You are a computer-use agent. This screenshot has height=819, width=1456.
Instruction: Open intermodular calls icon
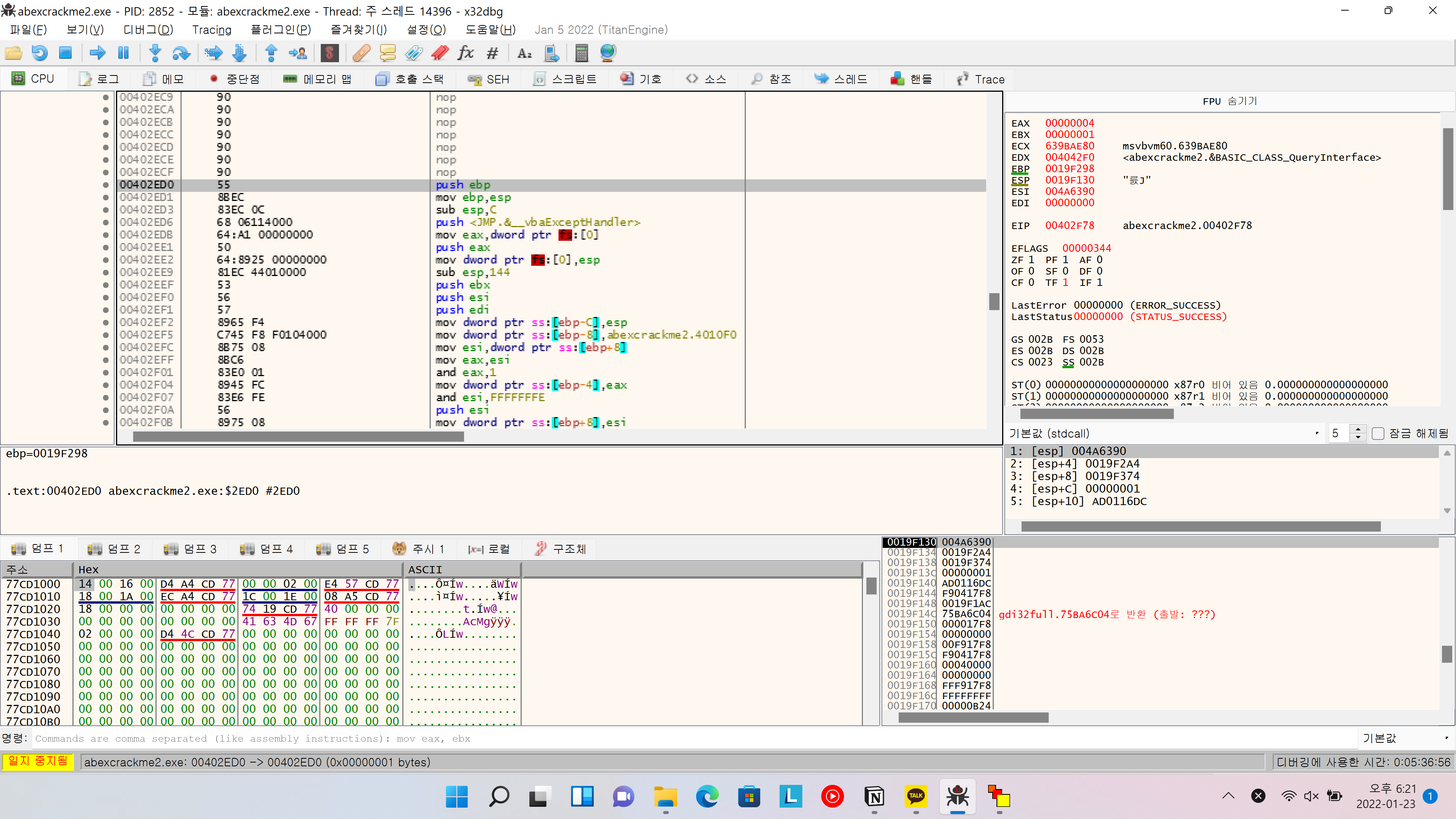tap(551, 53)
